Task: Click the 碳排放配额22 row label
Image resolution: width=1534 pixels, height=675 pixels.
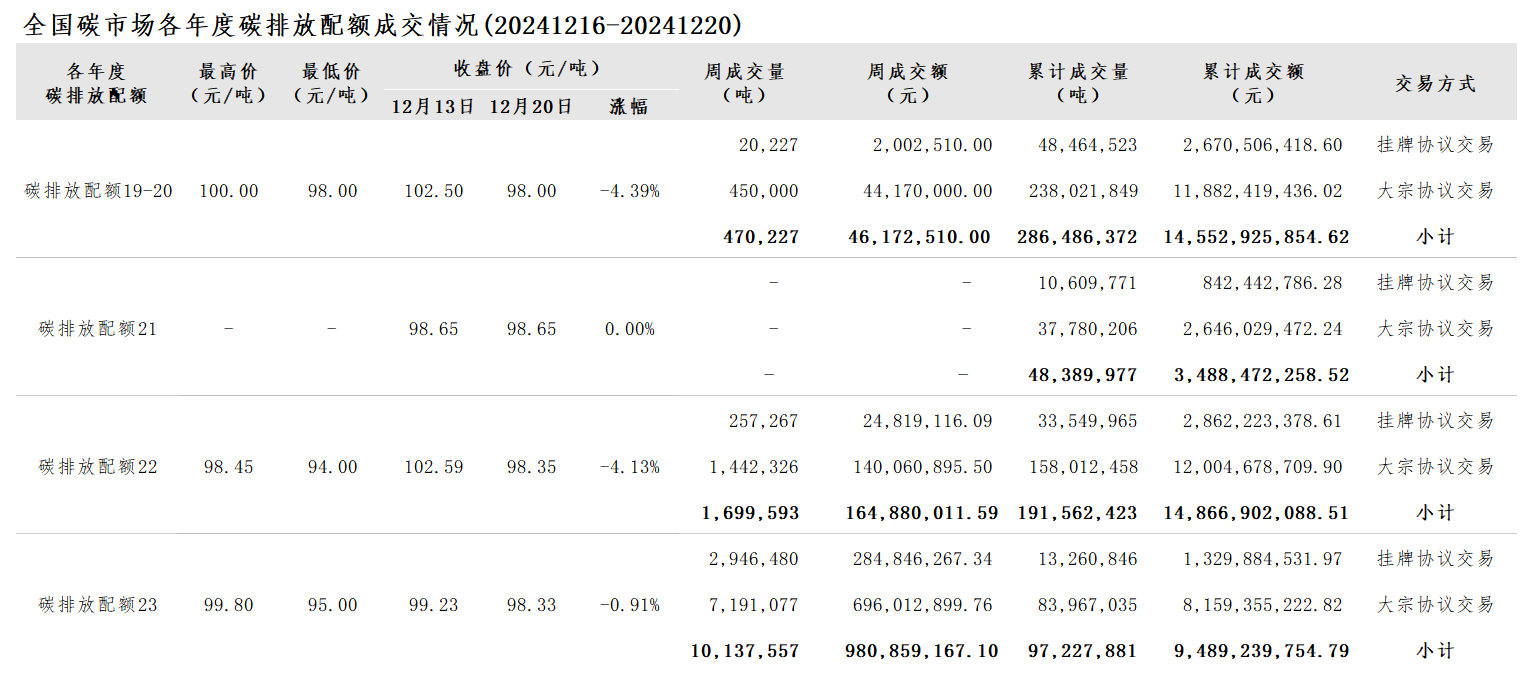Action: point(98,467)
